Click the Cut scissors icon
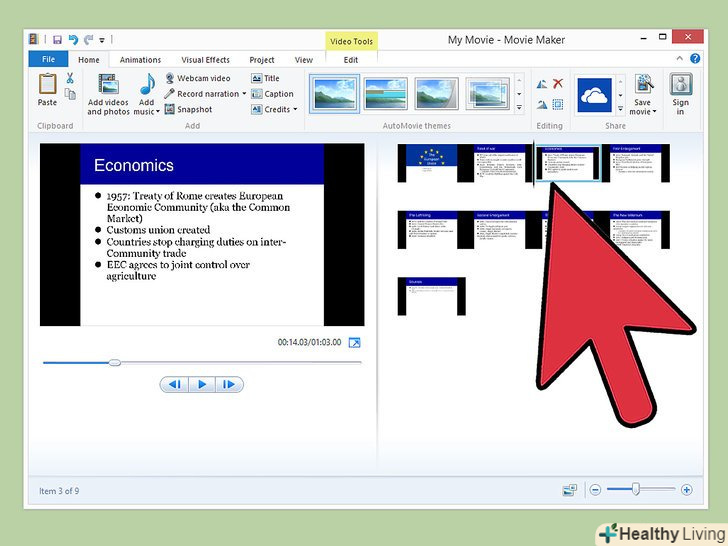Viewport: 728px width, 546px height. pos(70,78)
